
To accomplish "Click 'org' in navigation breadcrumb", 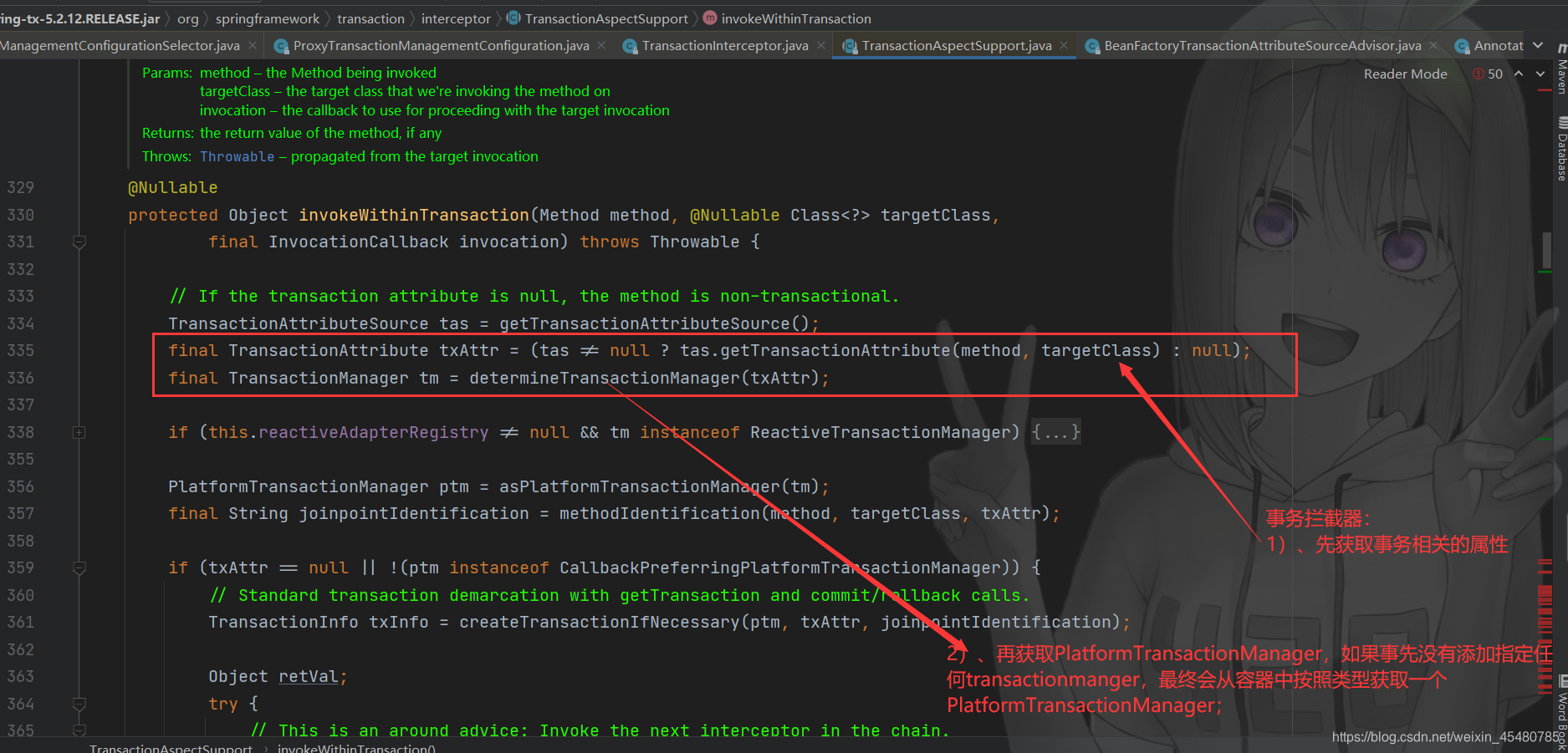I will pos(188,18).
